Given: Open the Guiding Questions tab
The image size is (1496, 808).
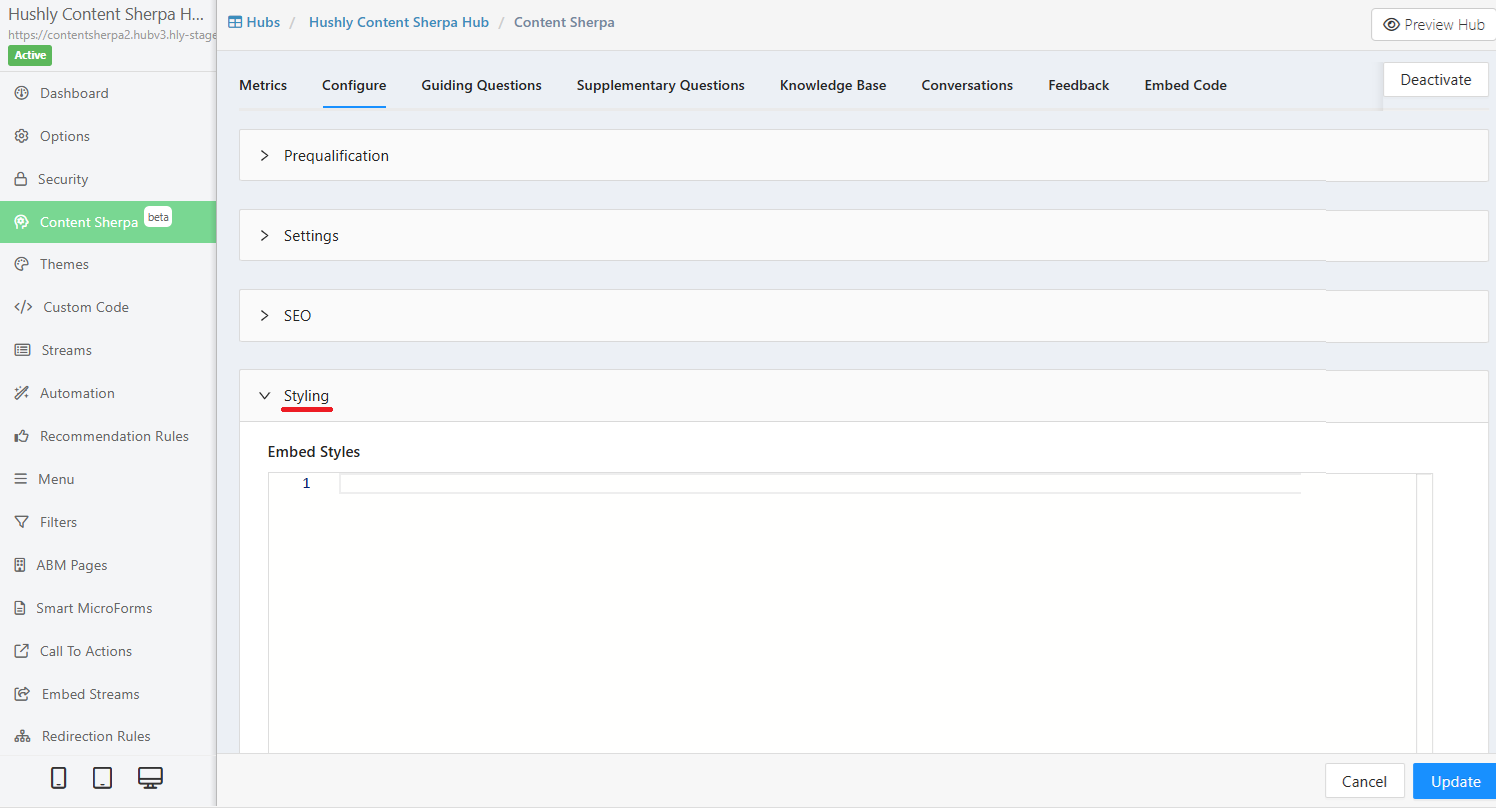Looking at the screenshot, I should (x=481, y=85).
